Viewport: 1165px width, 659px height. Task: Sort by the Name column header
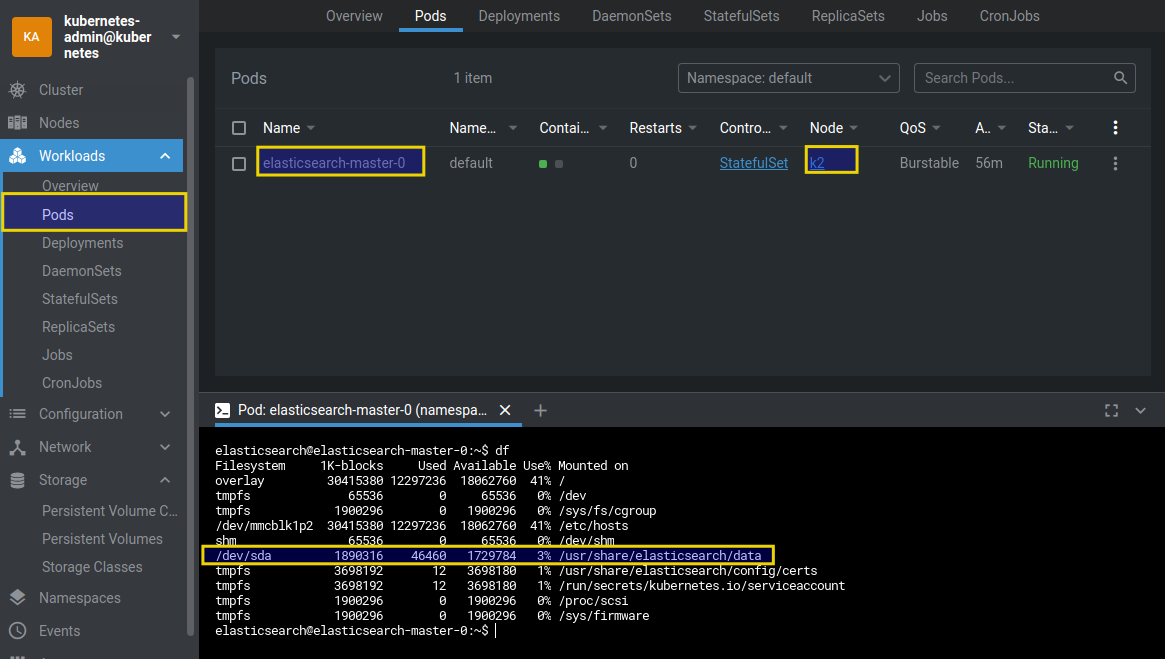click(282, 128)
